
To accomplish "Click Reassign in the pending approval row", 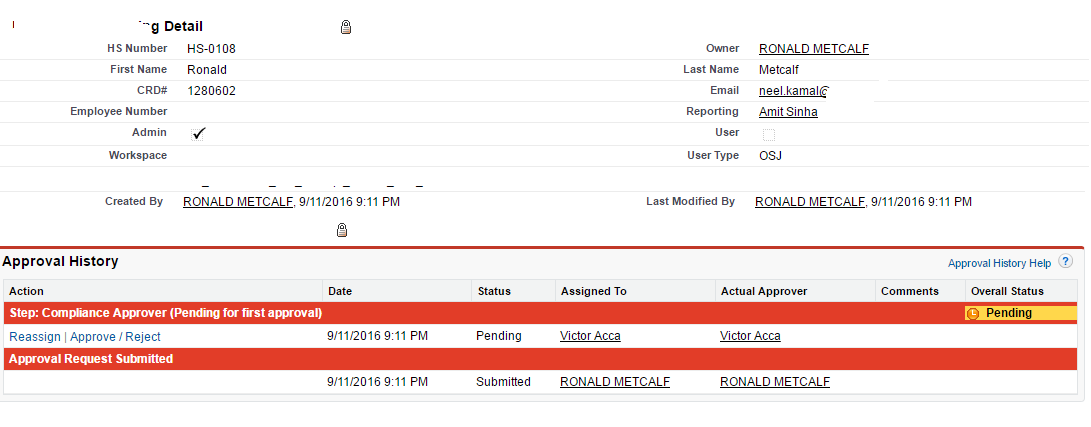I will click(x=35, y=337).
